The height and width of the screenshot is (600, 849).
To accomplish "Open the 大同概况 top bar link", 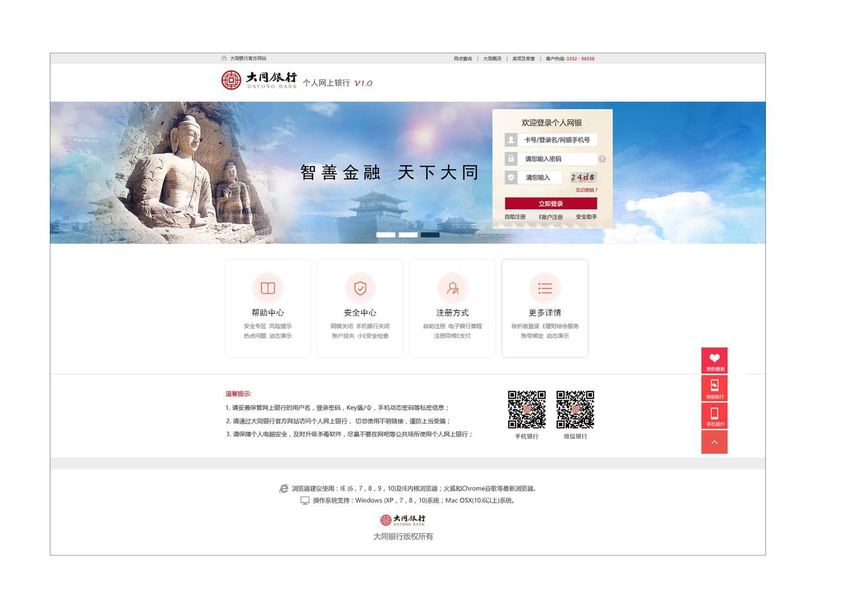I will tap(492, 58).
